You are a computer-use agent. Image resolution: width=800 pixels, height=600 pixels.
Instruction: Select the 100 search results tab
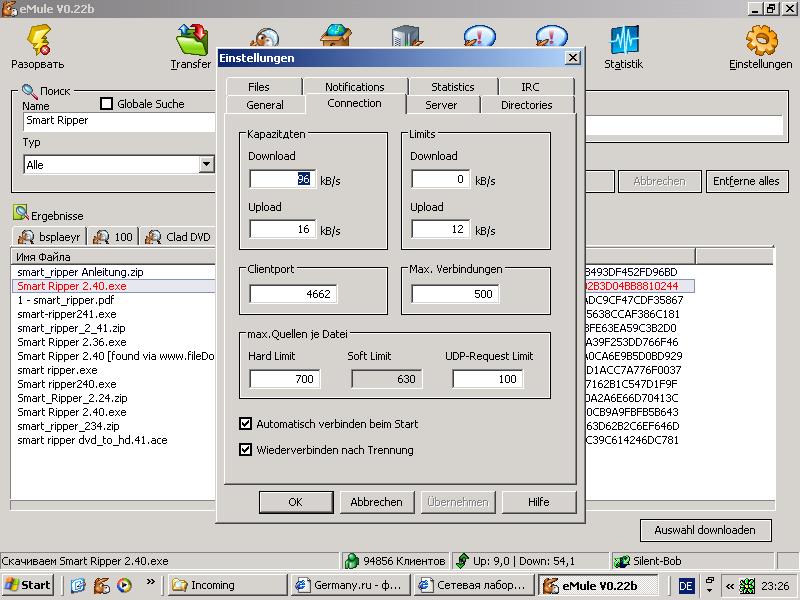tap(113, 237)
